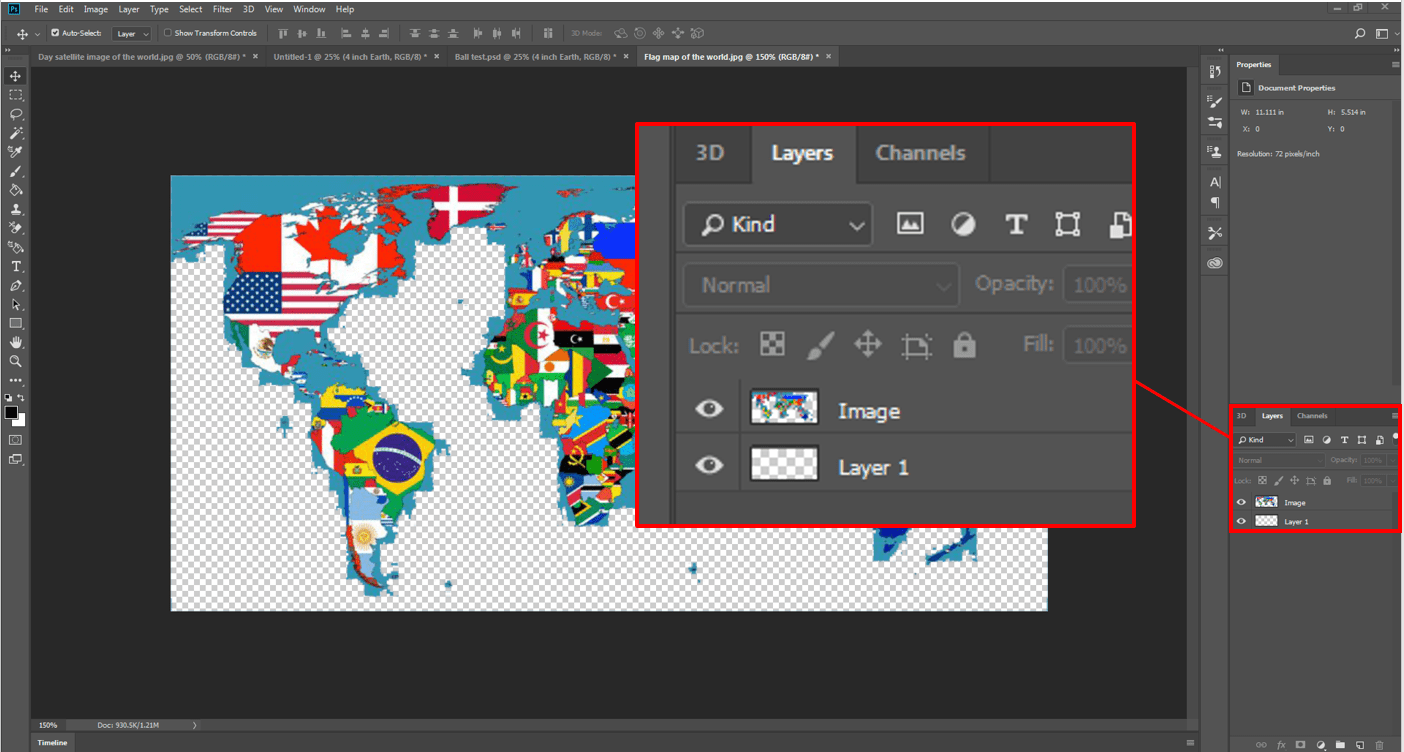Hide the Image layer in docked Layers panel

tap(1242, 502)
